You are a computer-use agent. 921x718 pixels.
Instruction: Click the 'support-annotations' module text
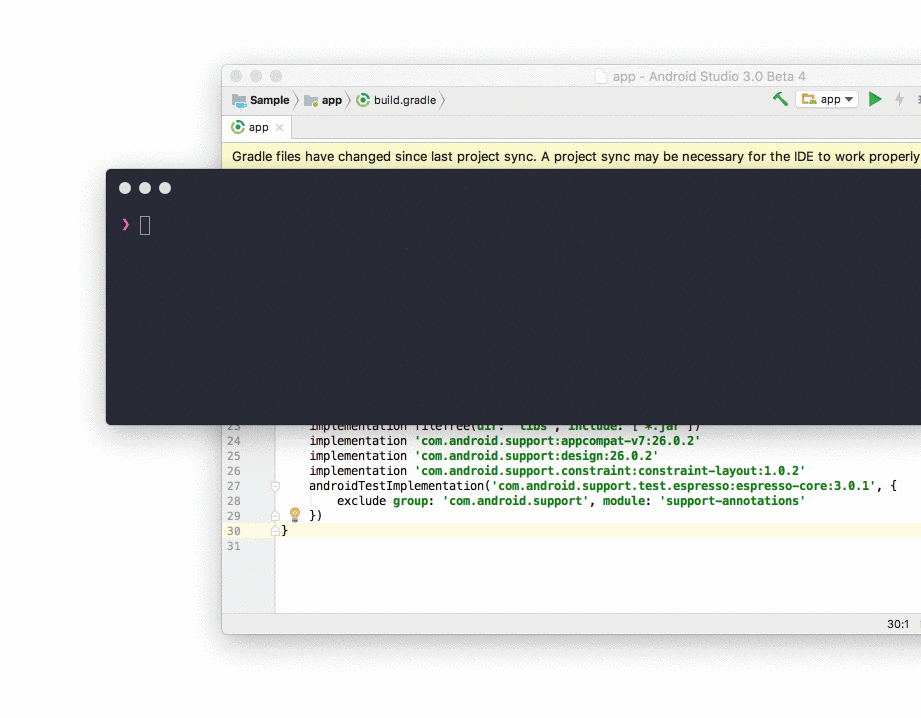pyautogui.click(x=732, y=501)
